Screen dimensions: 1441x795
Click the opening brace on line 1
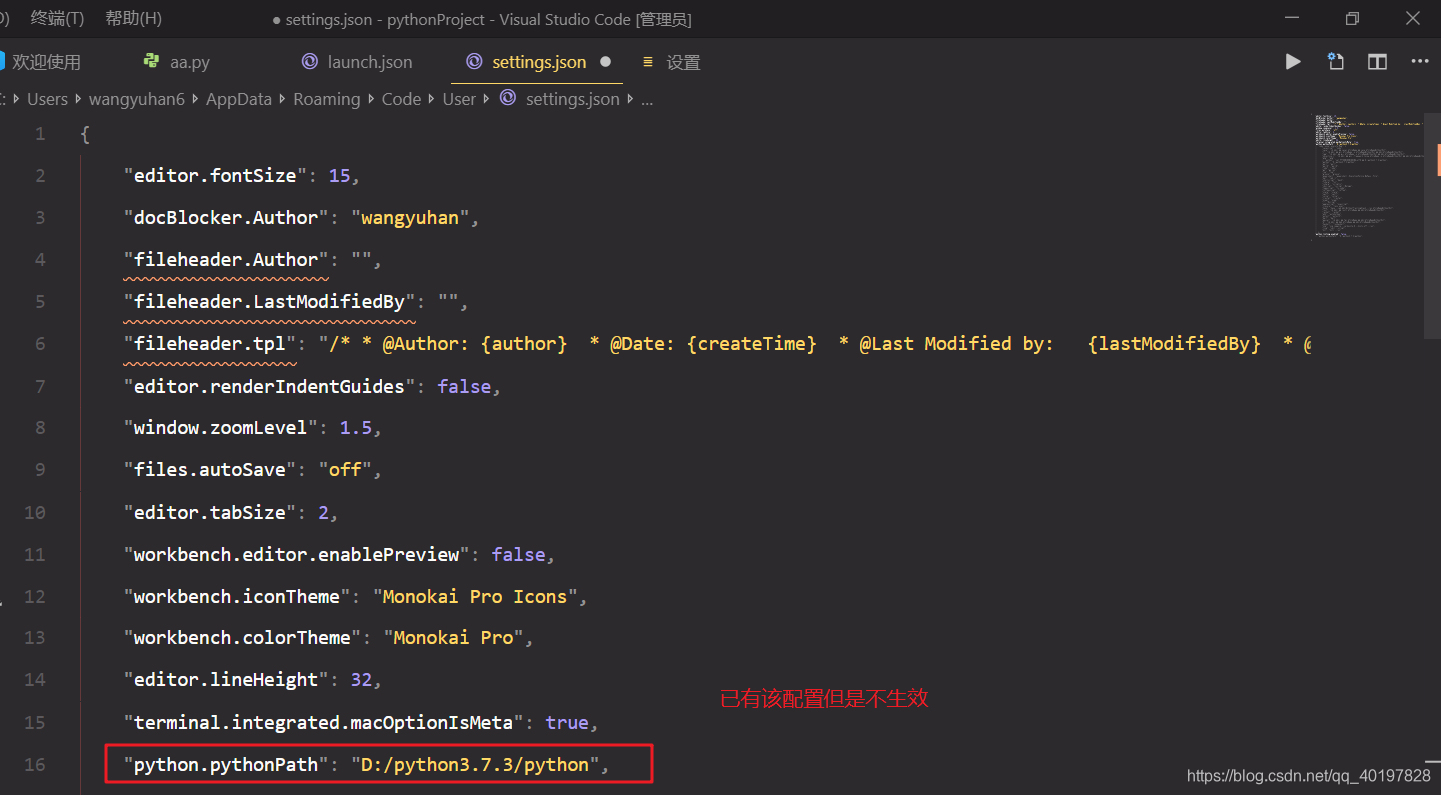pyautogui.click(x=85, y=134)
